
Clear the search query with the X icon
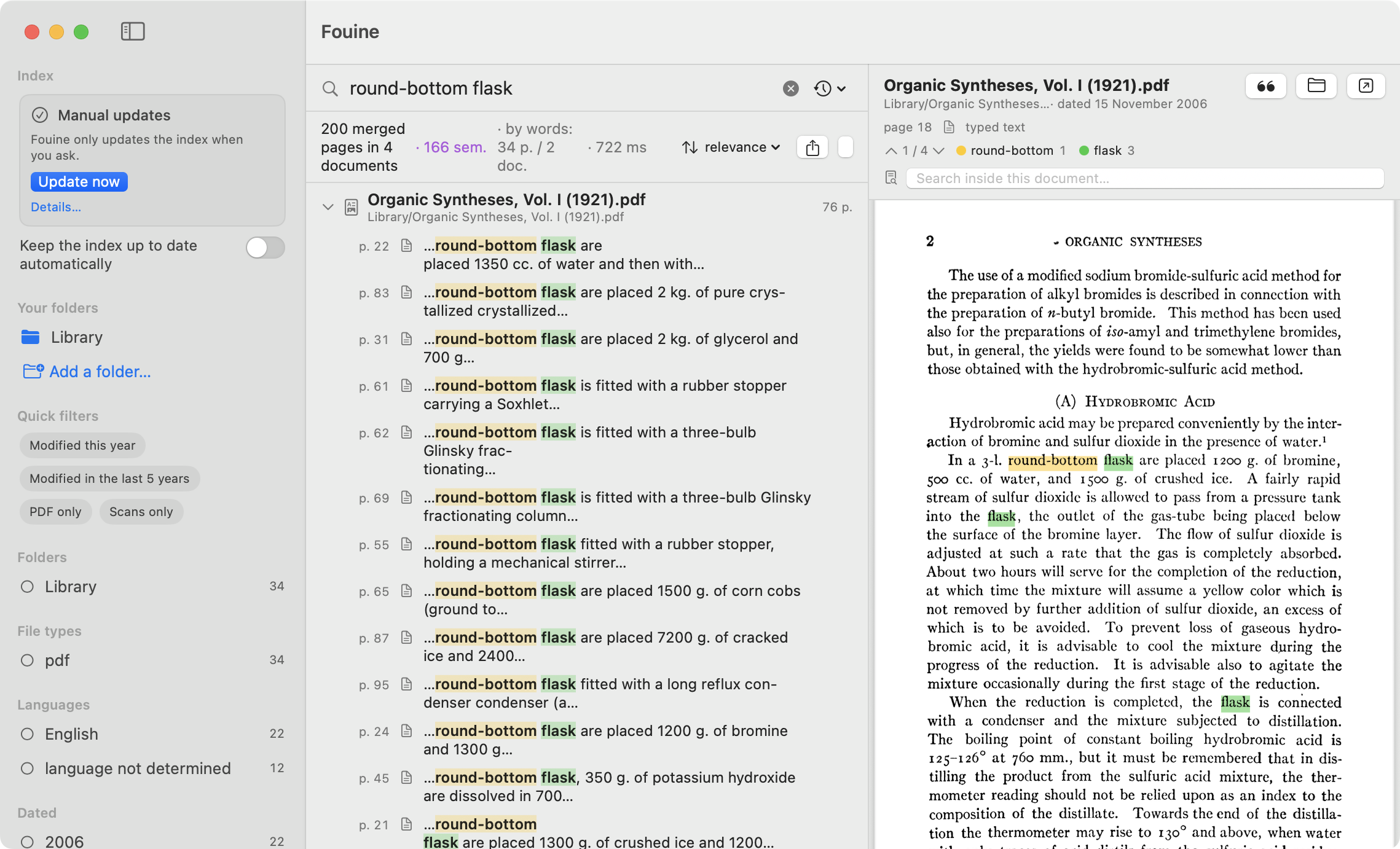pos(791,88)
